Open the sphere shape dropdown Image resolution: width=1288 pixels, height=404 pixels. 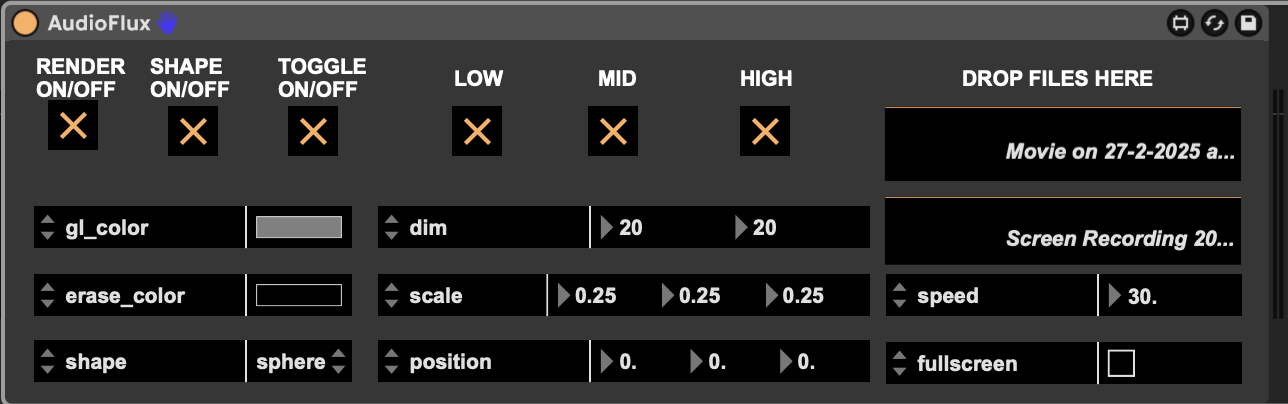[299, 362]
